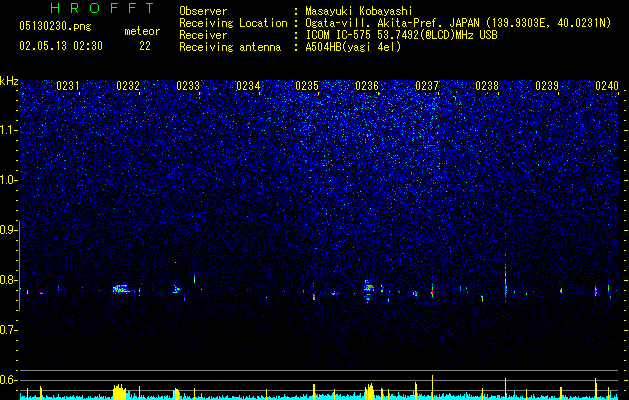The image size is (629, 400).
Task: Click the 0237 time marker
Action: pyautogui.click(x=427, y=86)
